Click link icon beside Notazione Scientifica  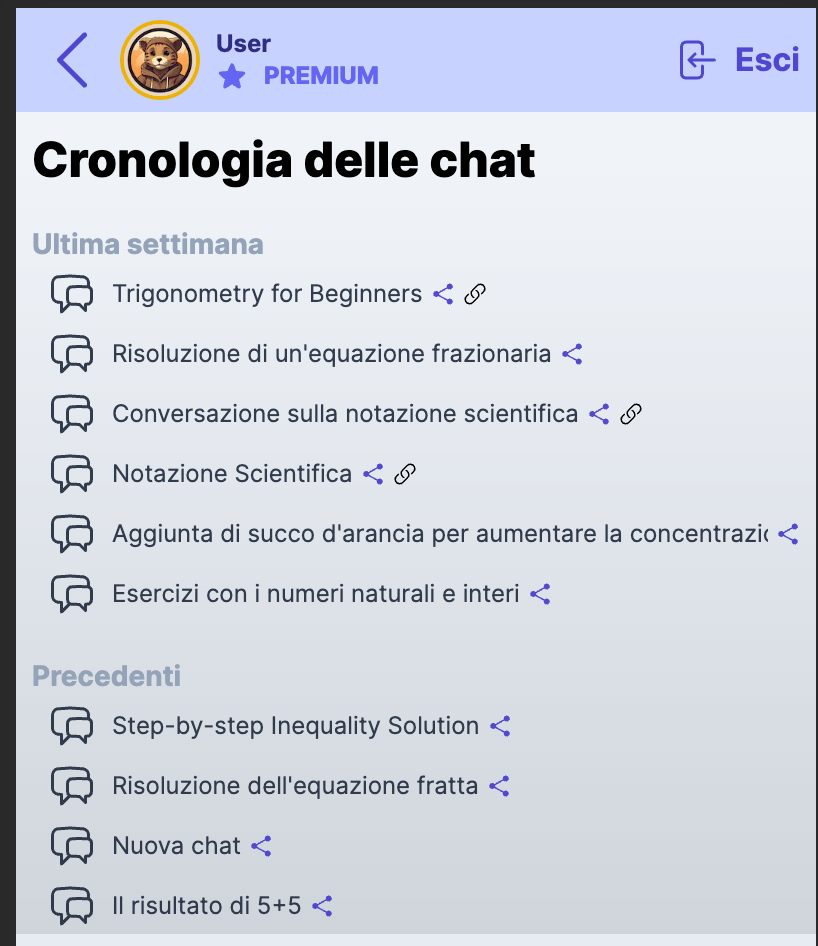[405, 474]
